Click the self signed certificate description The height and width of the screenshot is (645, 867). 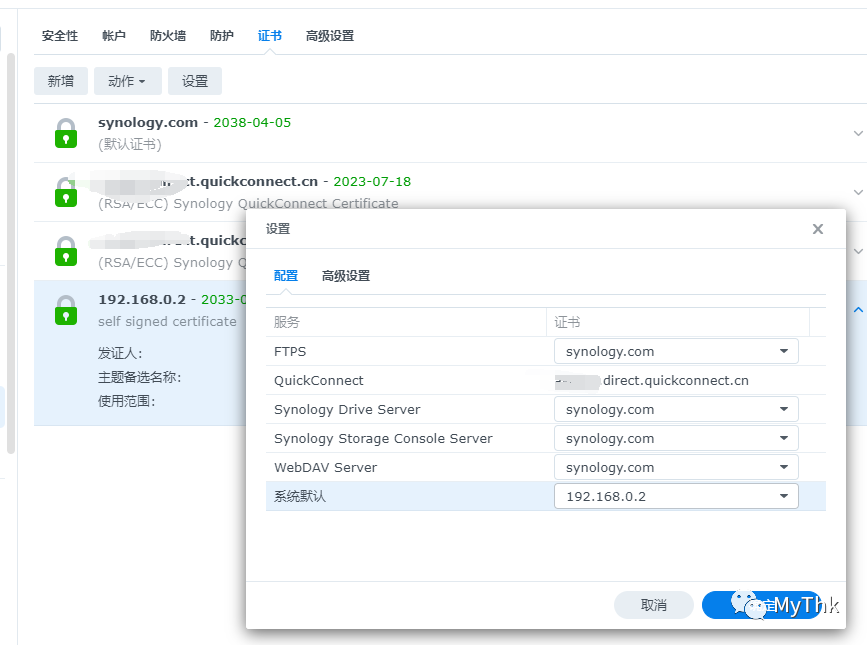point(167,322)
